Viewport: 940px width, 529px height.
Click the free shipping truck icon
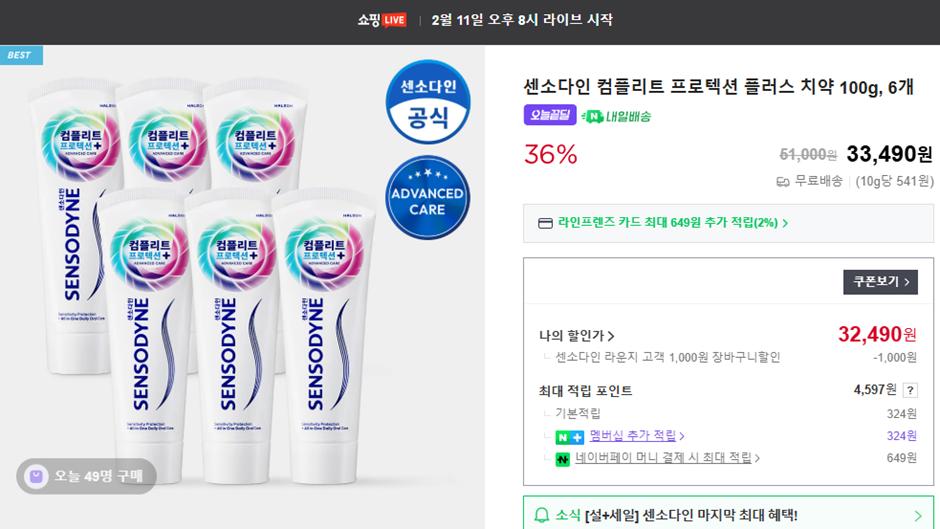coord(782,181)
